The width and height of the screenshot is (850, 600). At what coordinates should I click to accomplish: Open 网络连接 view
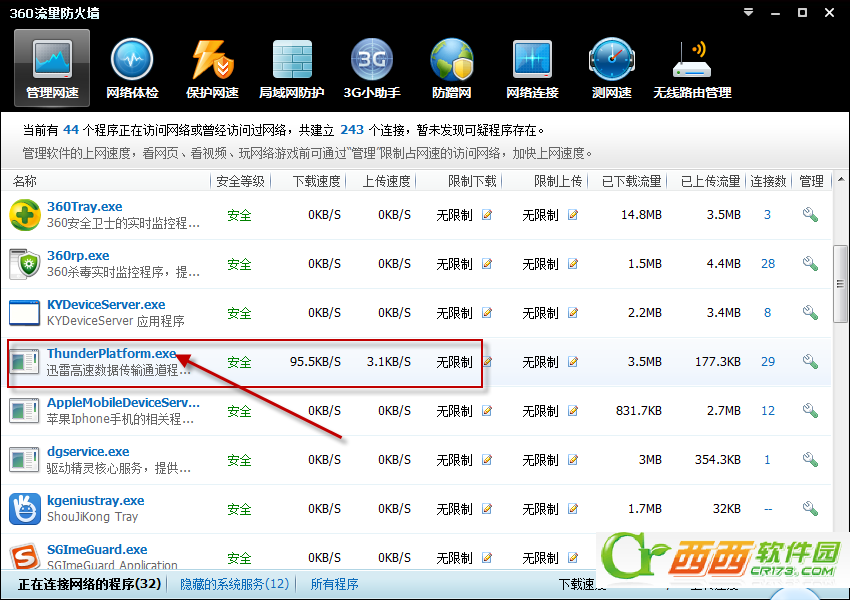click(532, 68)
